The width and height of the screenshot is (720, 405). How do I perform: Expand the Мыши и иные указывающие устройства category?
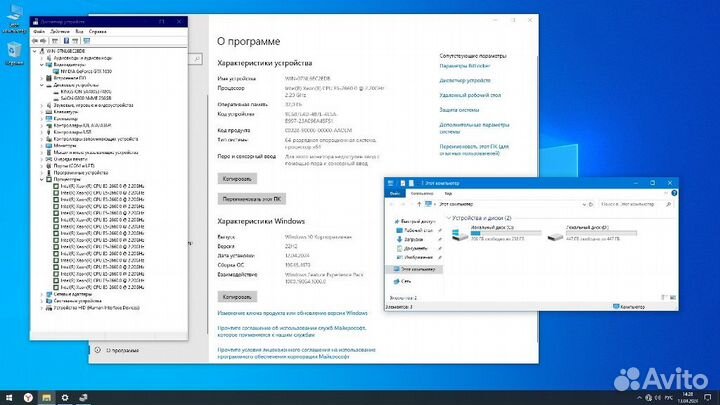click(x=42, y=152)
